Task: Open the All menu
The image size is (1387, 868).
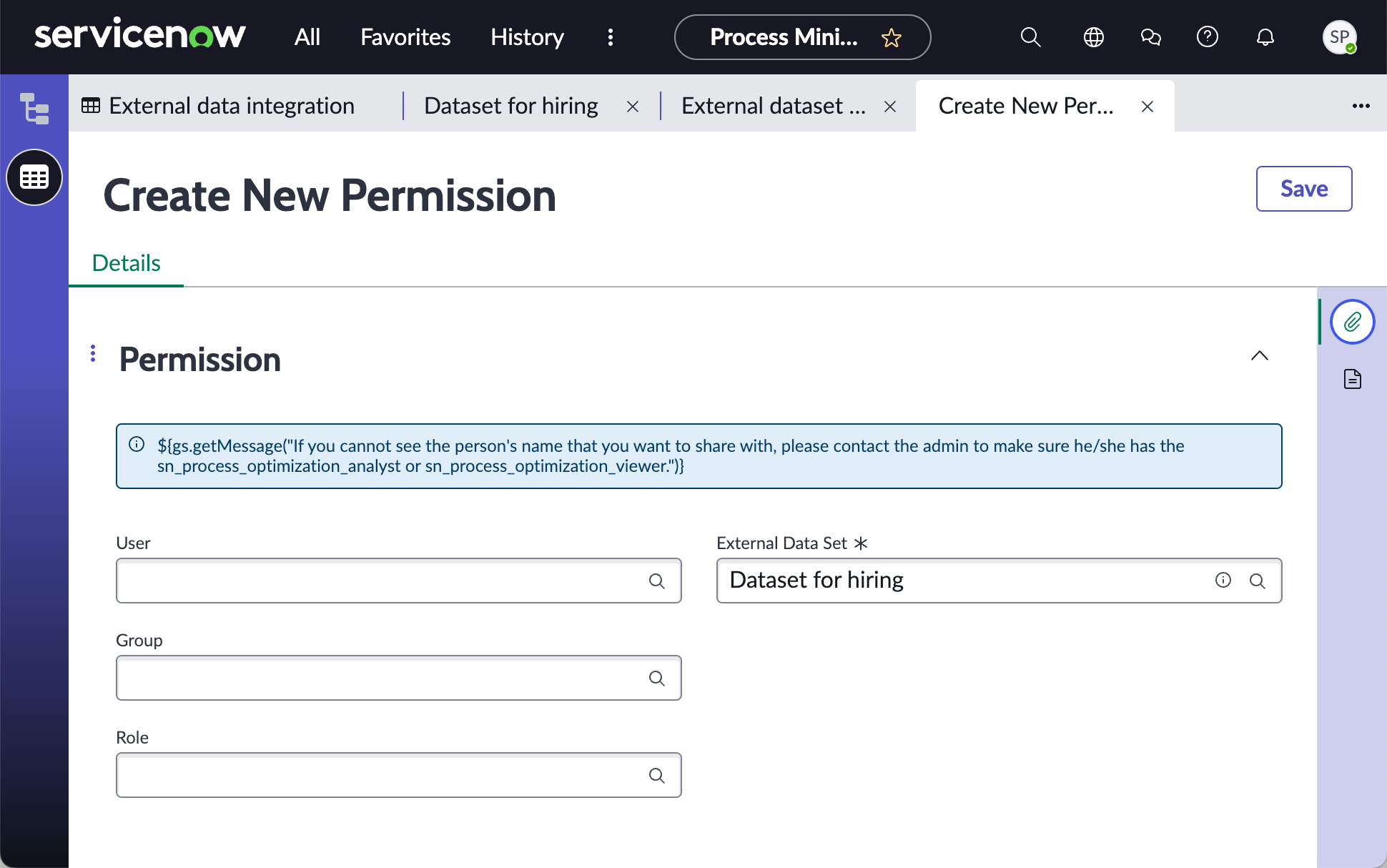Action: [307, 37]
